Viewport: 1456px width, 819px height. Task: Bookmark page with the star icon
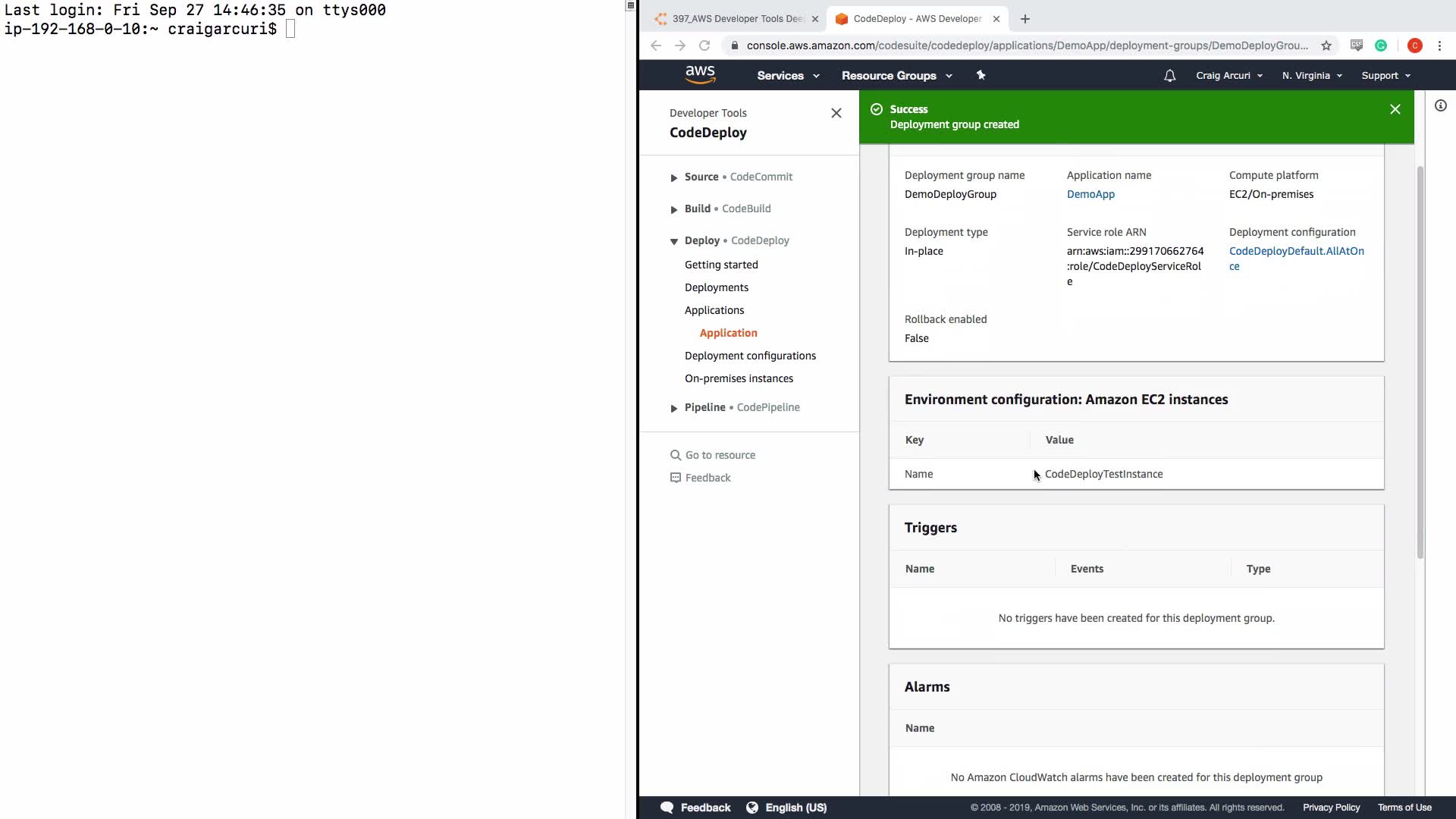(1326, 45)
